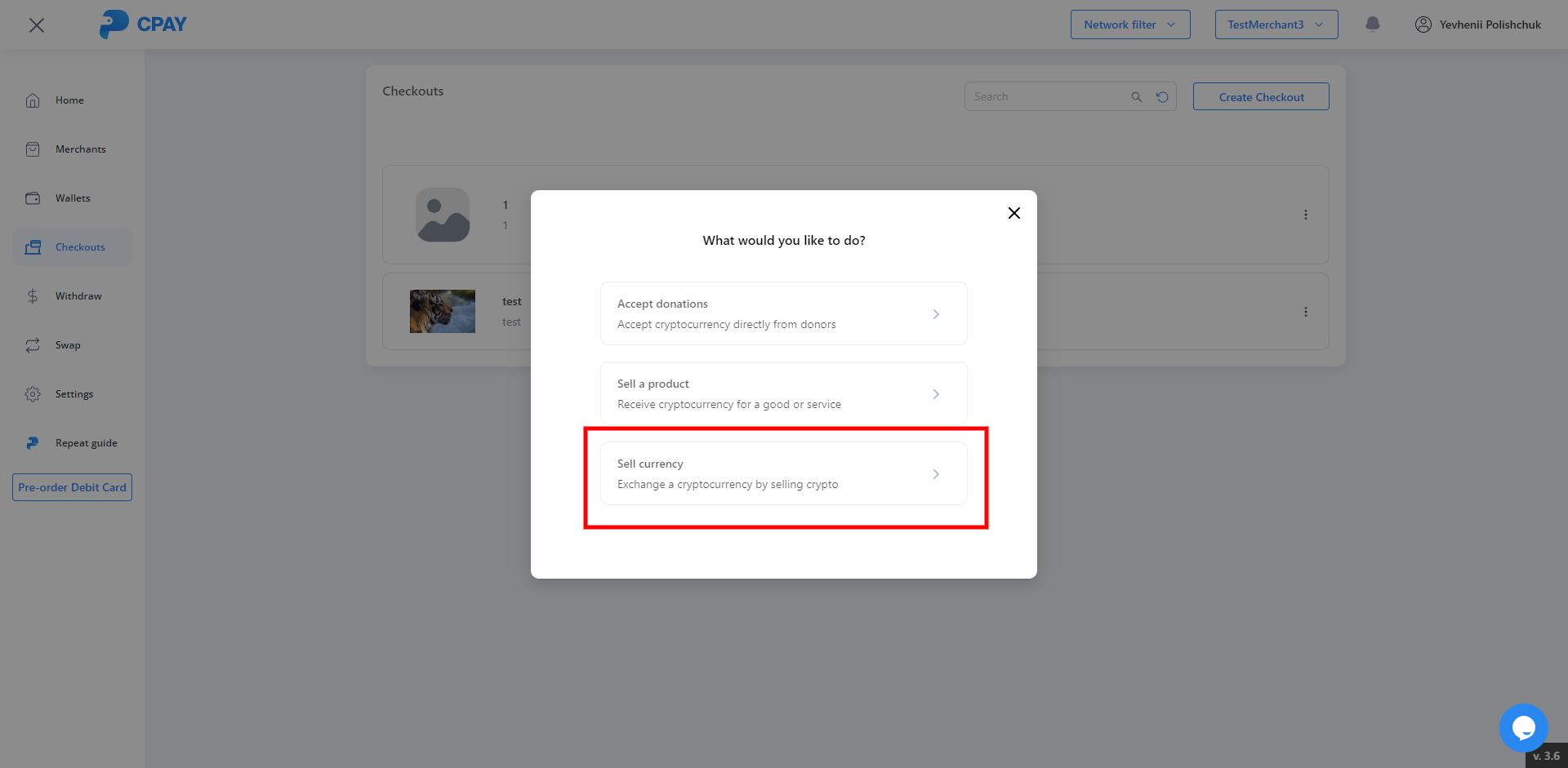The image size is (1568, 768).
Task: Open the TestMerchant3 merchant selector
Action: click(x=1276, y=24)
